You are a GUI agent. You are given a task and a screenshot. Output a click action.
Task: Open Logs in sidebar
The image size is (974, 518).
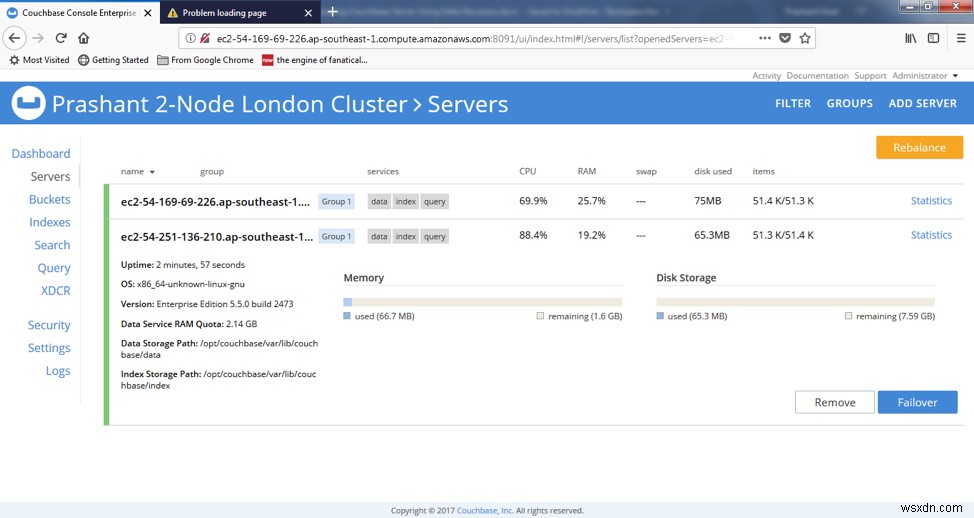58,371
